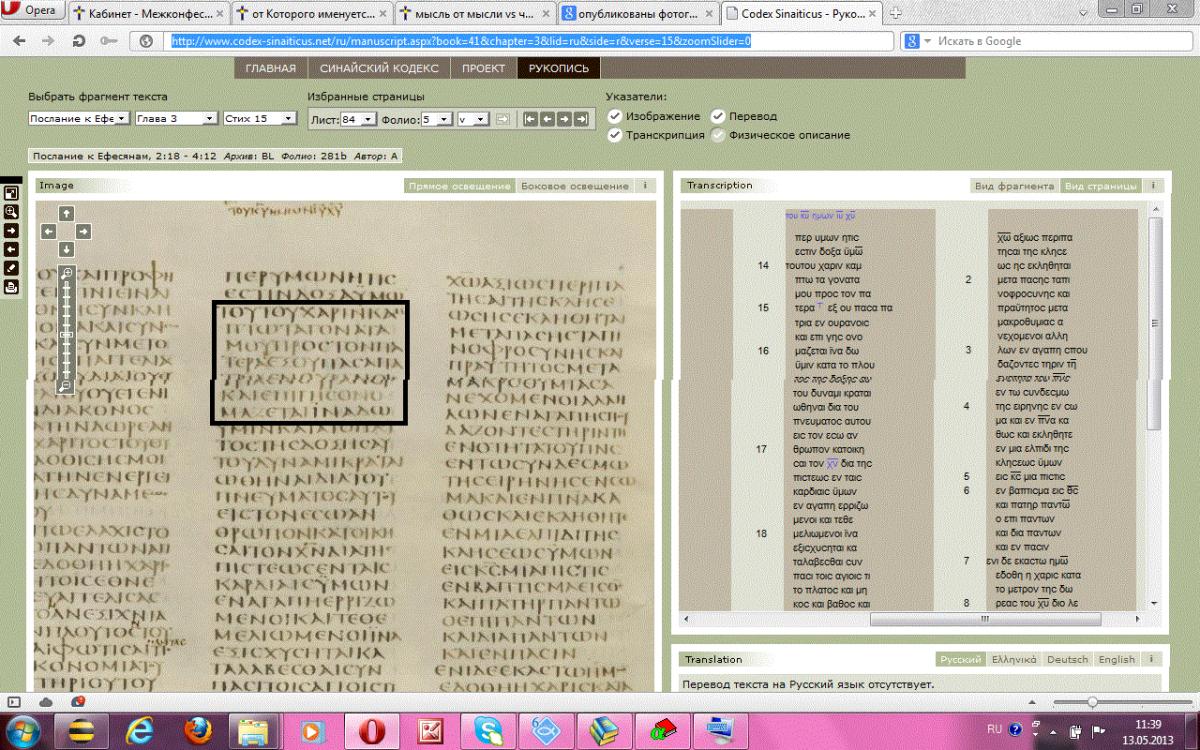
Task: Switch to Боковое освещение image tab
Action: click(575, 186)
